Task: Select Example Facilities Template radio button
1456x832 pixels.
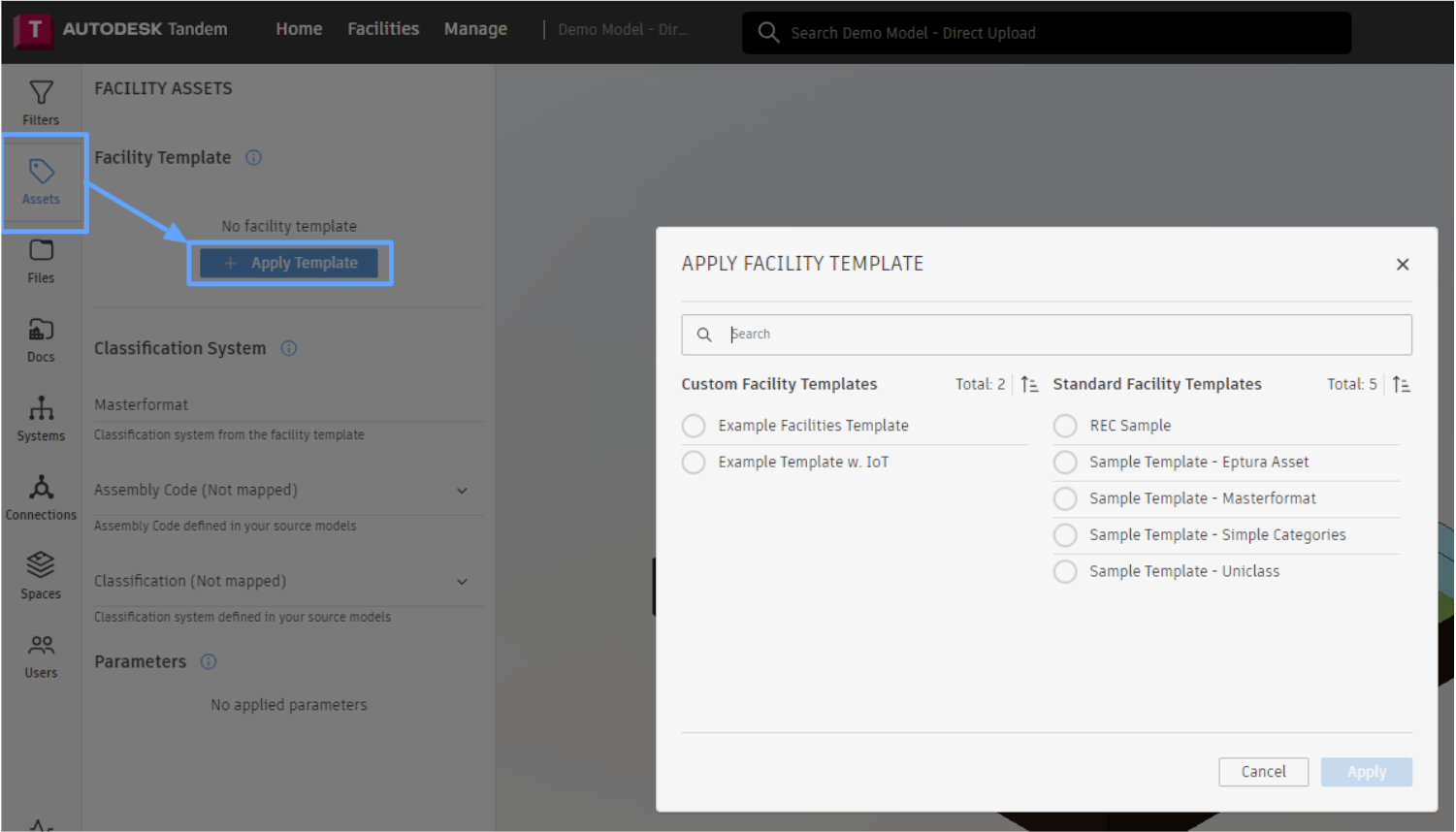Action: (x=694, y=426)
